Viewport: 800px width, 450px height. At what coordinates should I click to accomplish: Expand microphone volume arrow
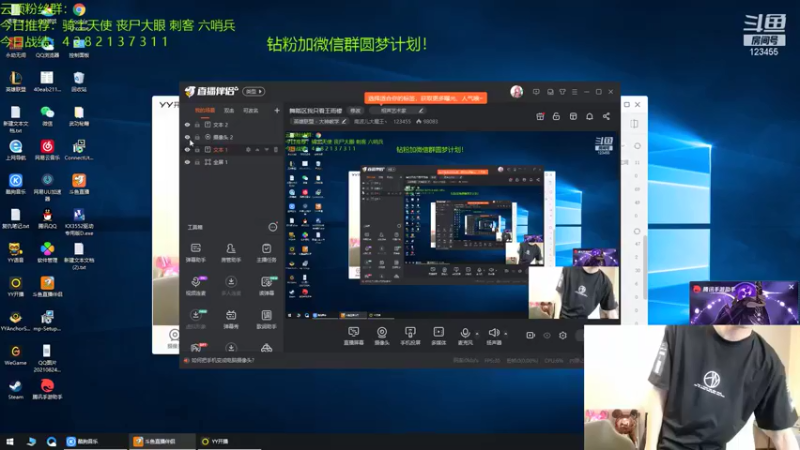tap(477, 334)
